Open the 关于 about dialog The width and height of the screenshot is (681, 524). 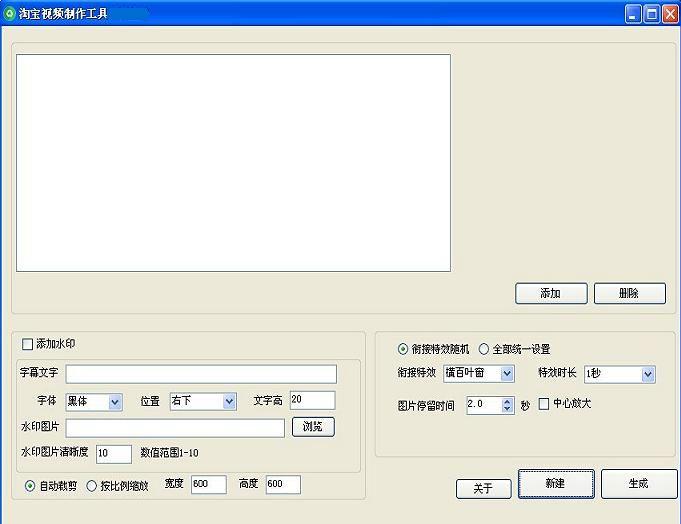(483, 489)
